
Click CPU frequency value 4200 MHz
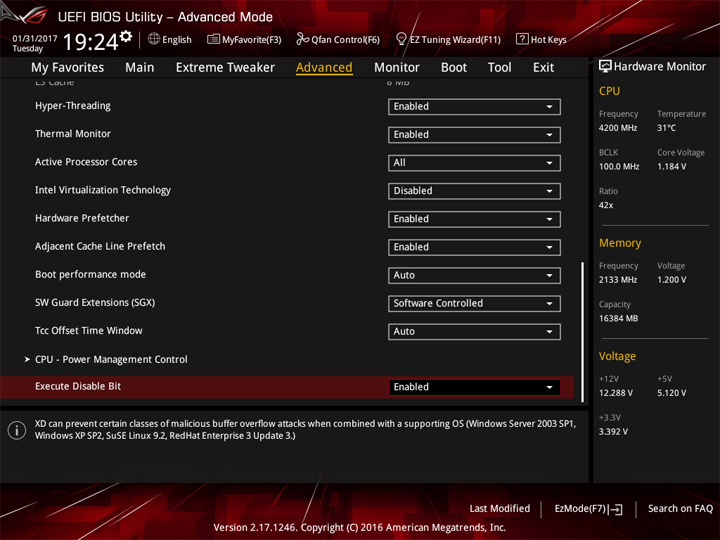point(618,128)
